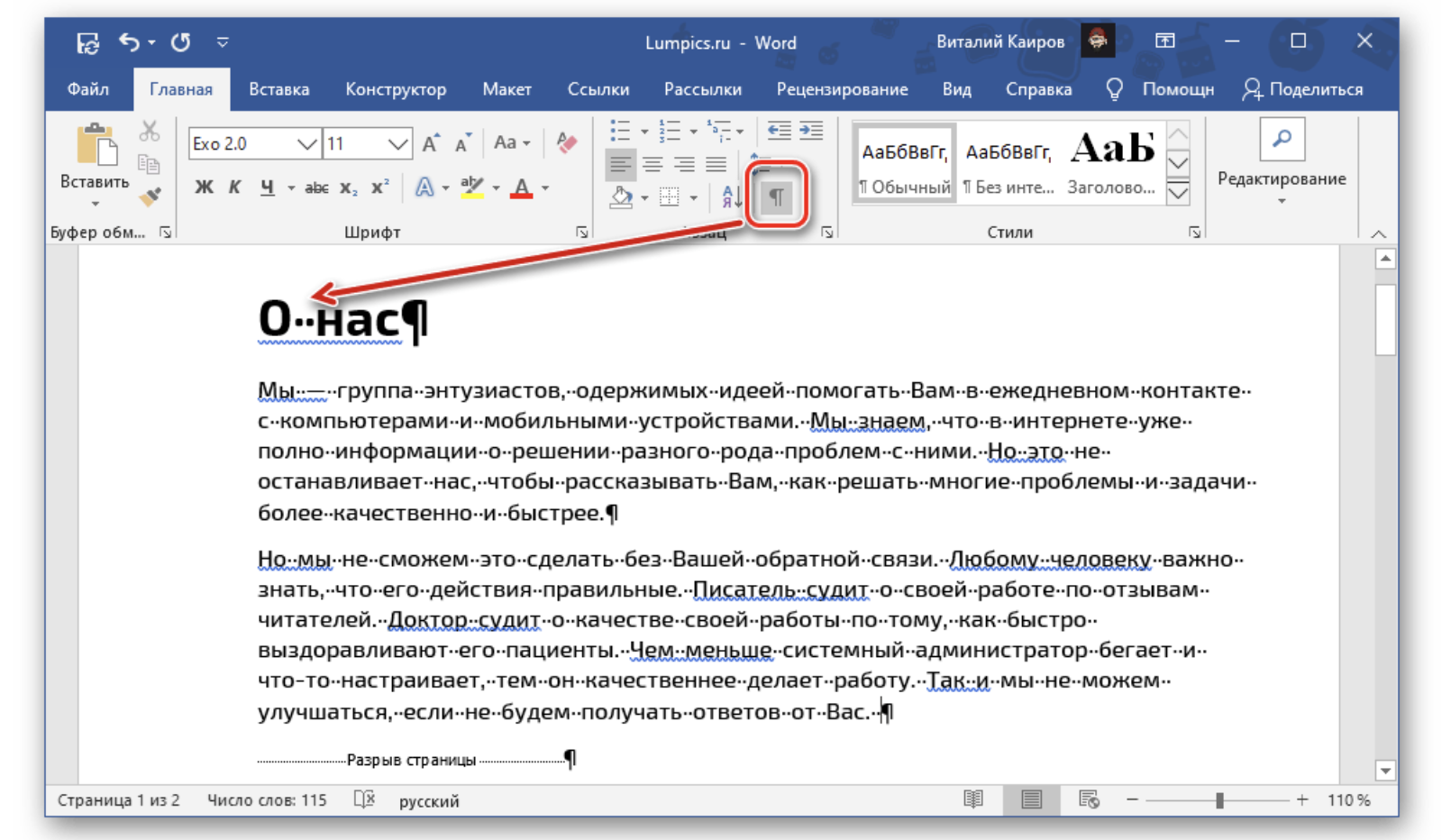Image resolution: width=1442 pixels, height=840 pixels.
Task: Collapse the ribbon with the chevron
Action: pyautogui.click(x=1379, y=234)
